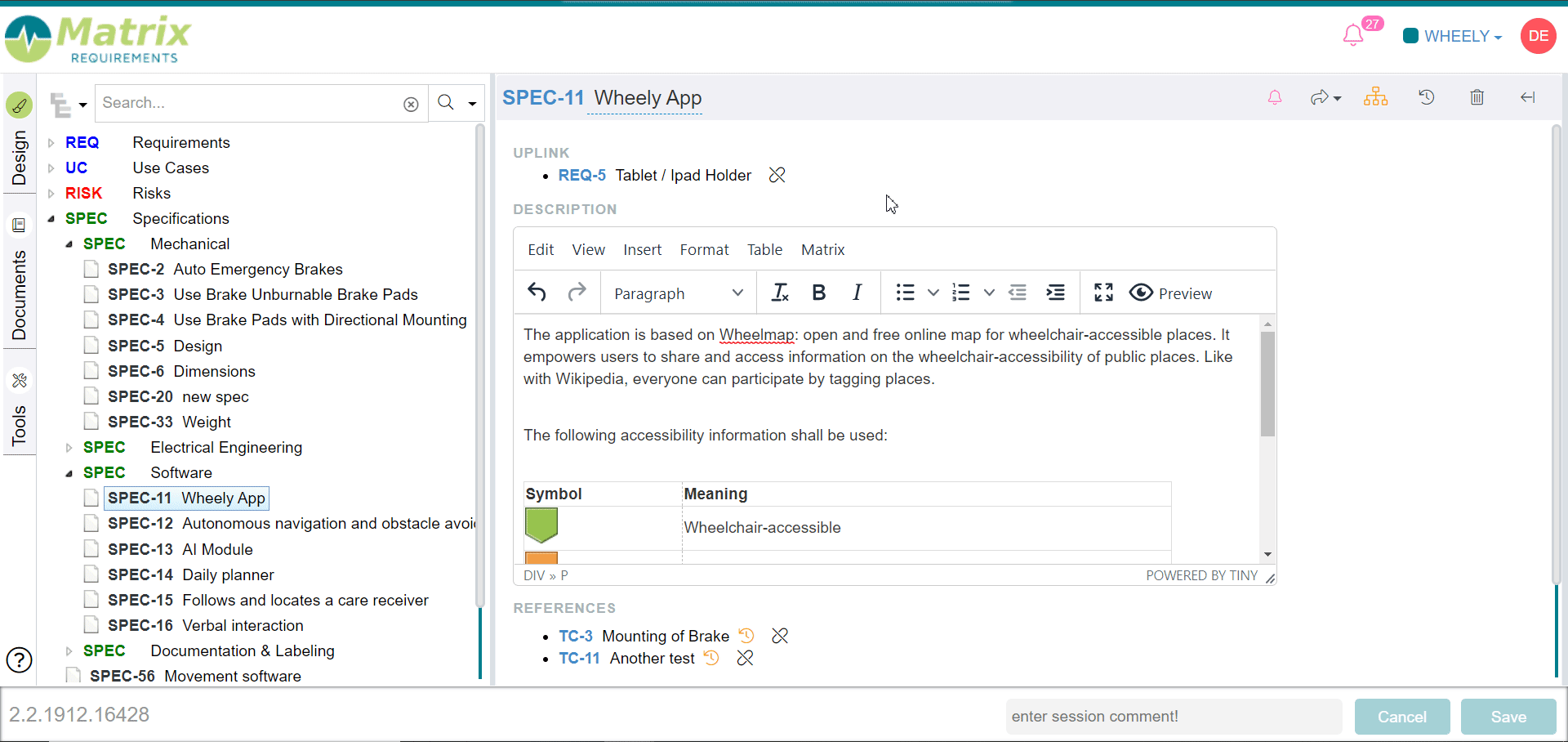Open the REQ-5 uplink
The image size is (1568, 742).
[x=582, y=175]
